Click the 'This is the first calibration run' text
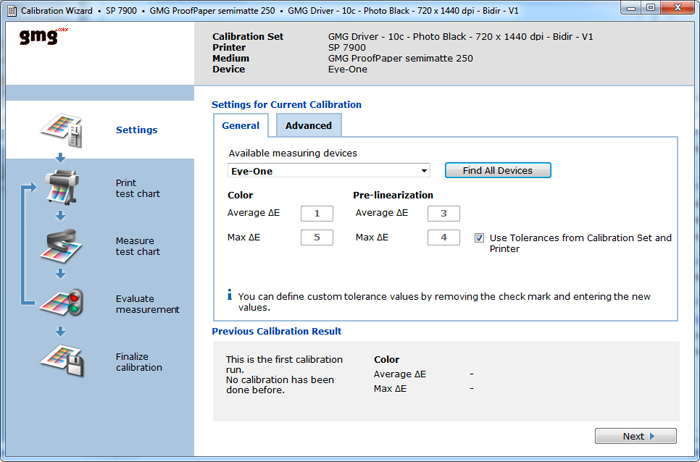Viewport: 700px width, 462px height. (284, 364)
